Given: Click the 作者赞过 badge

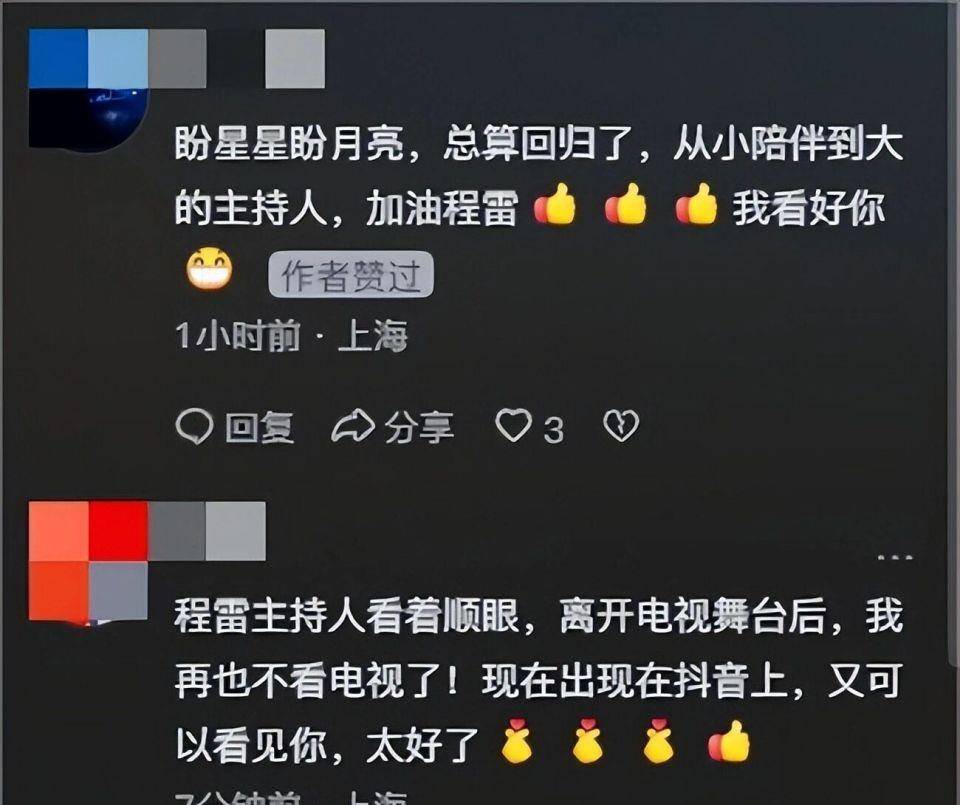Looking at the screenshot, I should (x=351, y=275).
